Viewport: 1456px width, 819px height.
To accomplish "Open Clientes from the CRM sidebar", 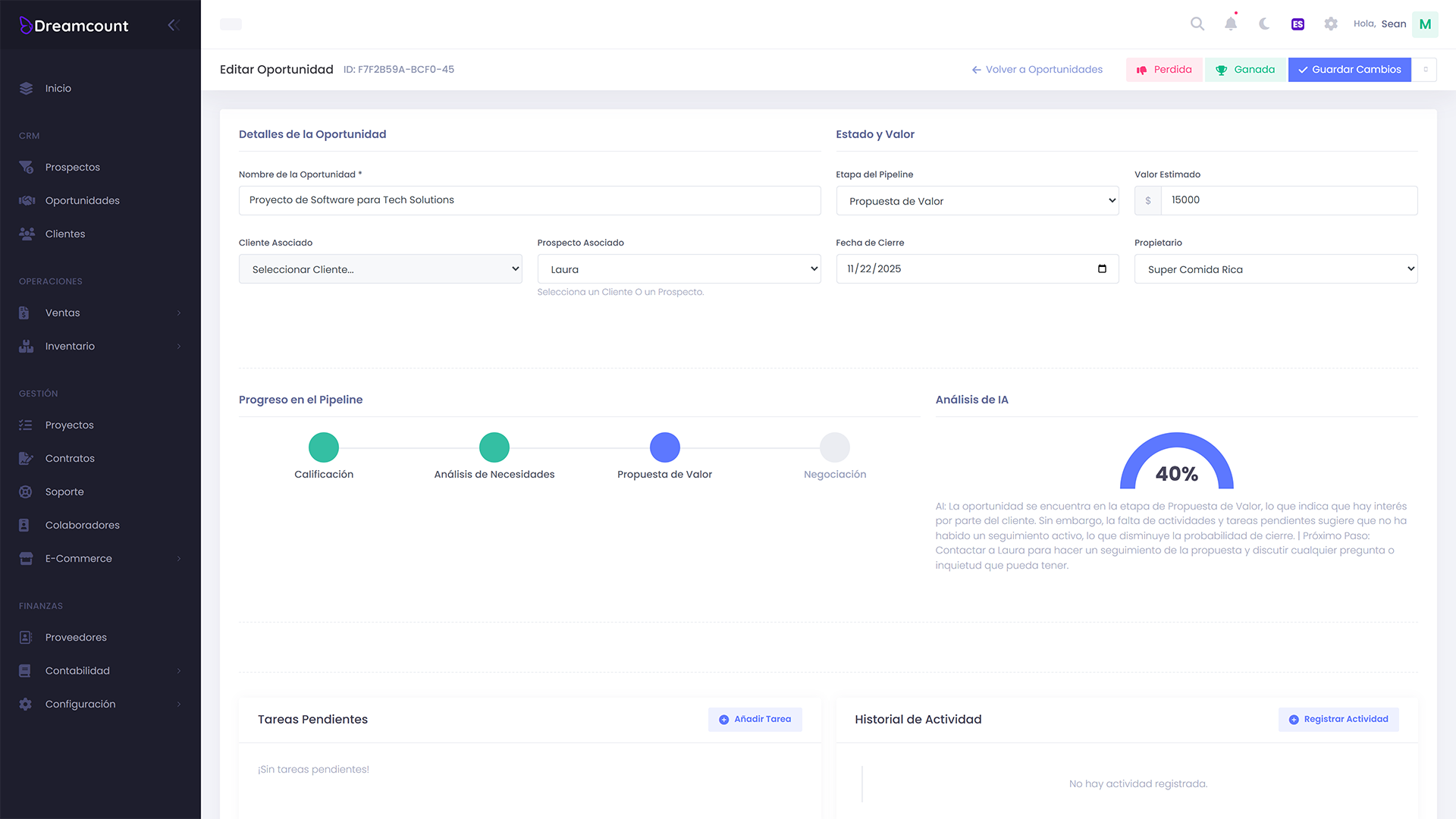I will pyautogui.click(x=65, y=234).
